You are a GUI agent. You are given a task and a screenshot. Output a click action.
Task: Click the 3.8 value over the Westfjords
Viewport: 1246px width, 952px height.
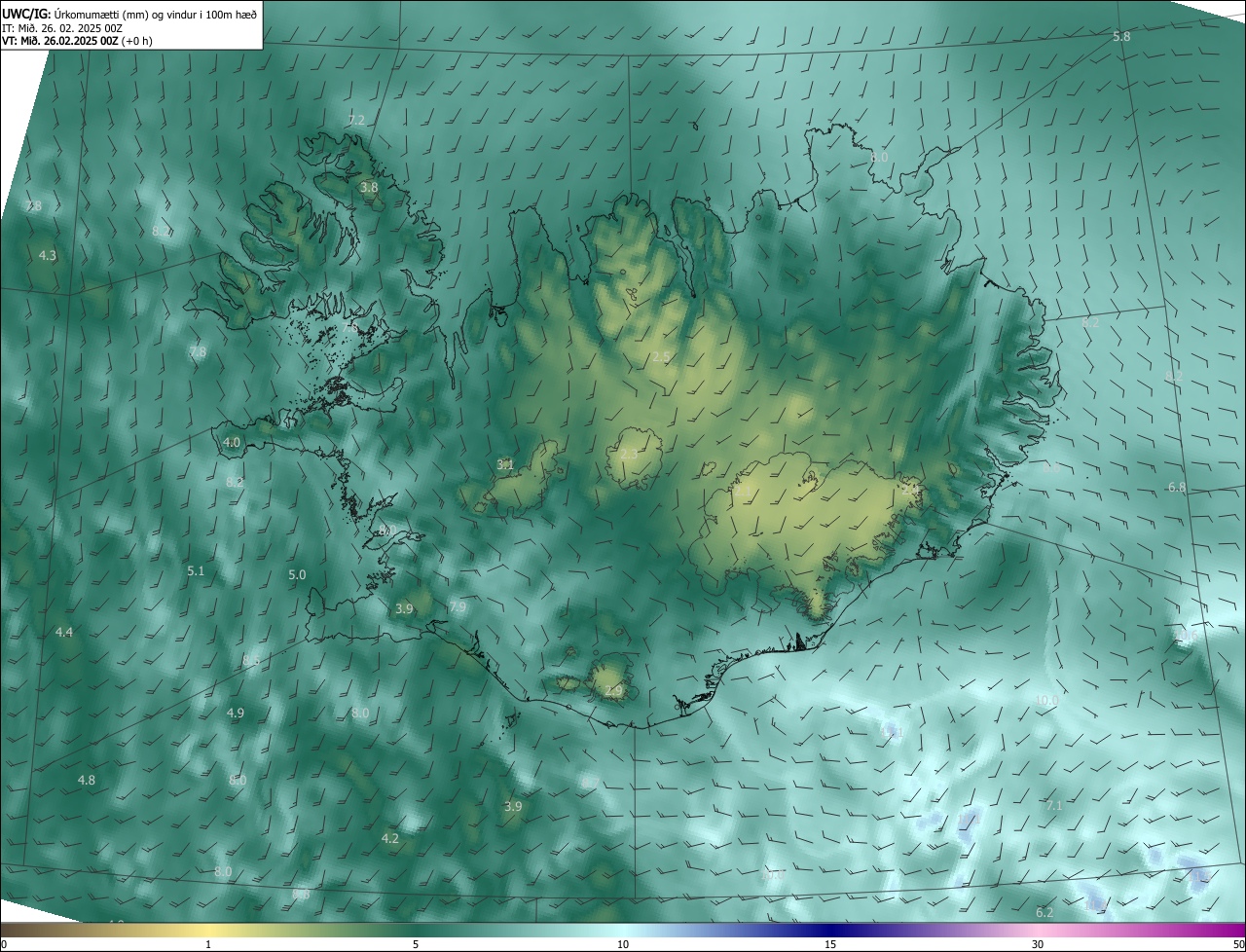click(x=369, y=187)
